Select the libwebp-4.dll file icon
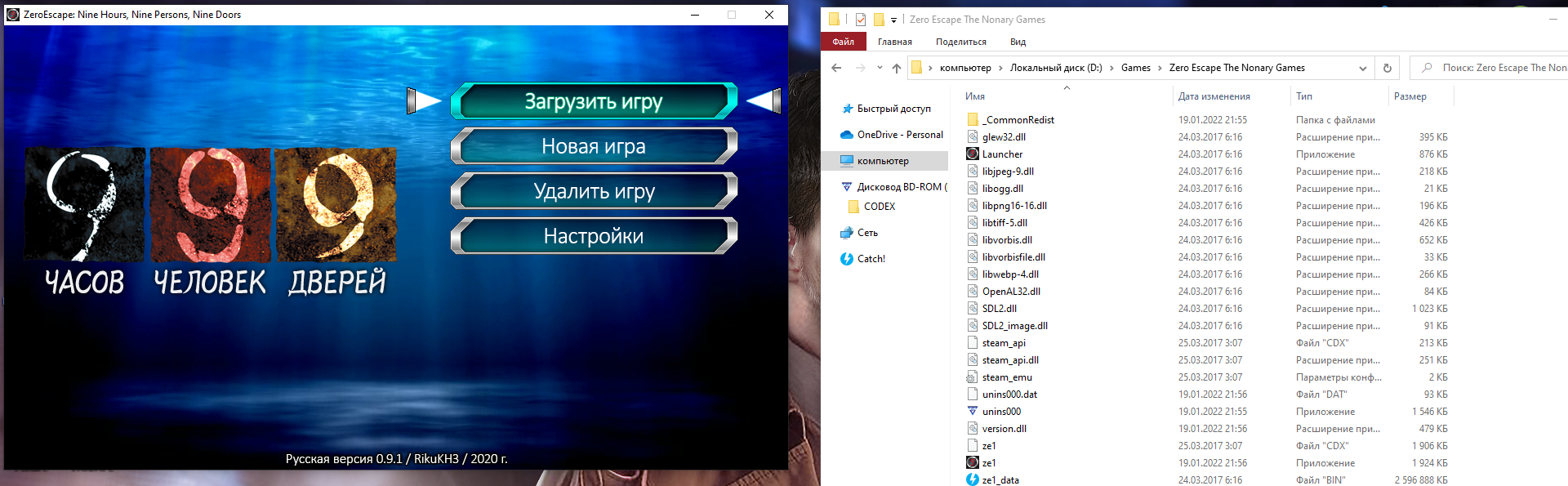1568x486 pixels. pos(973,274)
